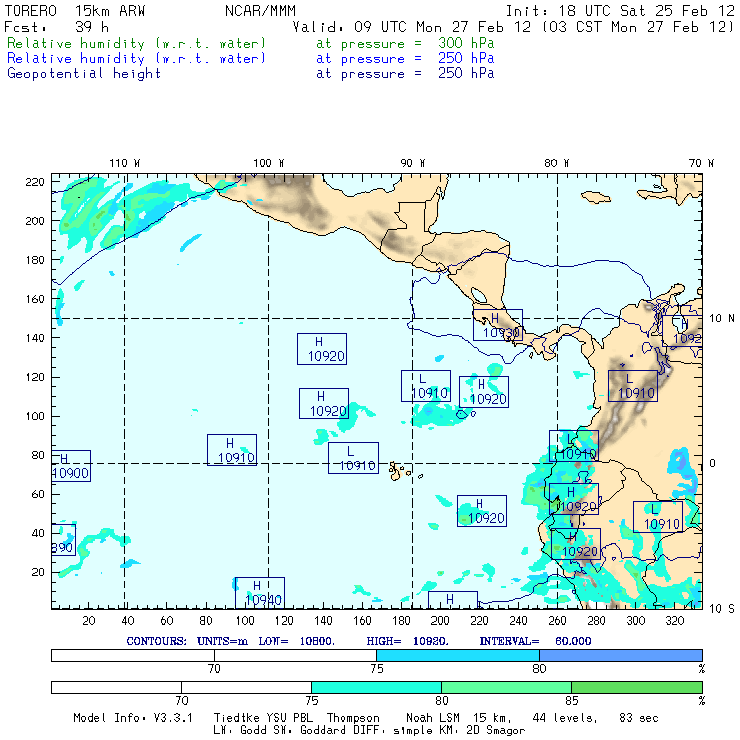Screen dimensions: 740x740
Task: Click the 'Init: 18 UTC Sat 25 Feb 12' text
Action: [620, 11]
